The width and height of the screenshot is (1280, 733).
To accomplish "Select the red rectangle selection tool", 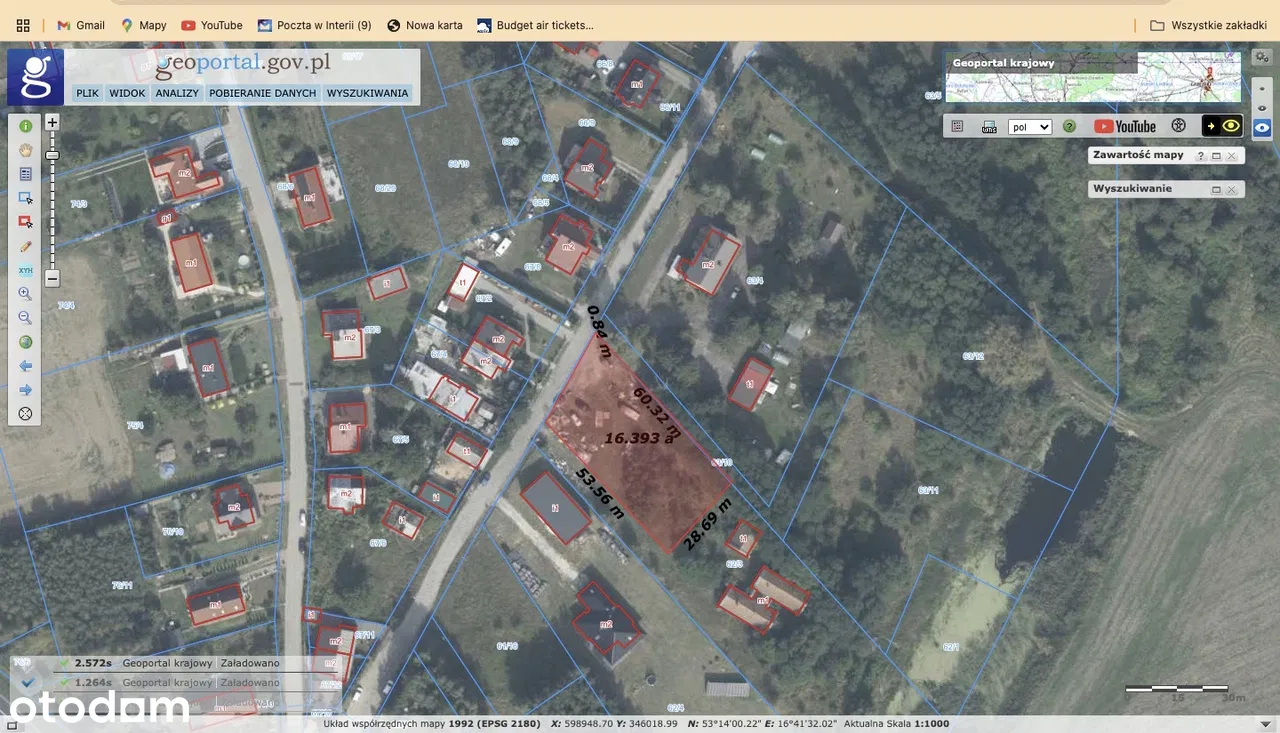I will tap(26, 222).
